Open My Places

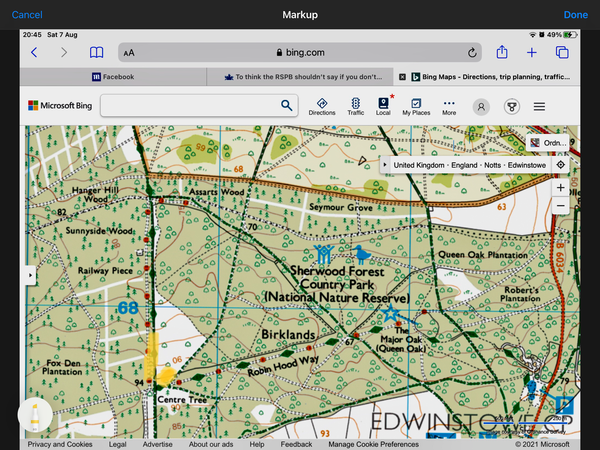point(416,107)
